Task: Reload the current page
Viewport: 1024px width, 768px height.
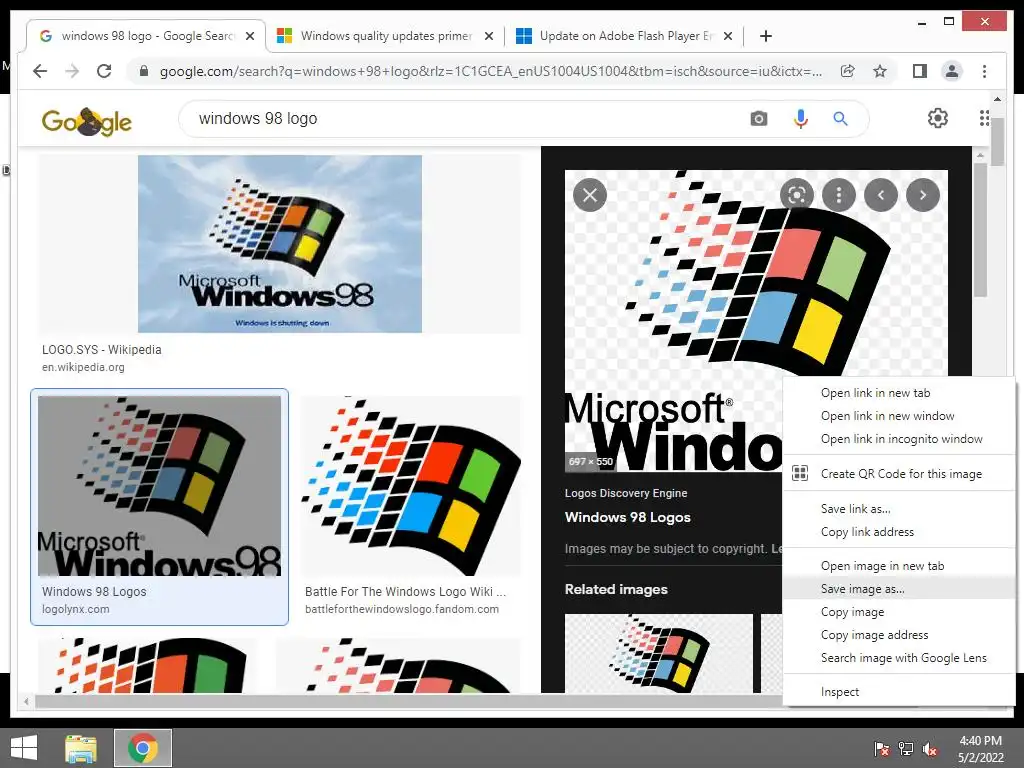Action: pos(104,71)
